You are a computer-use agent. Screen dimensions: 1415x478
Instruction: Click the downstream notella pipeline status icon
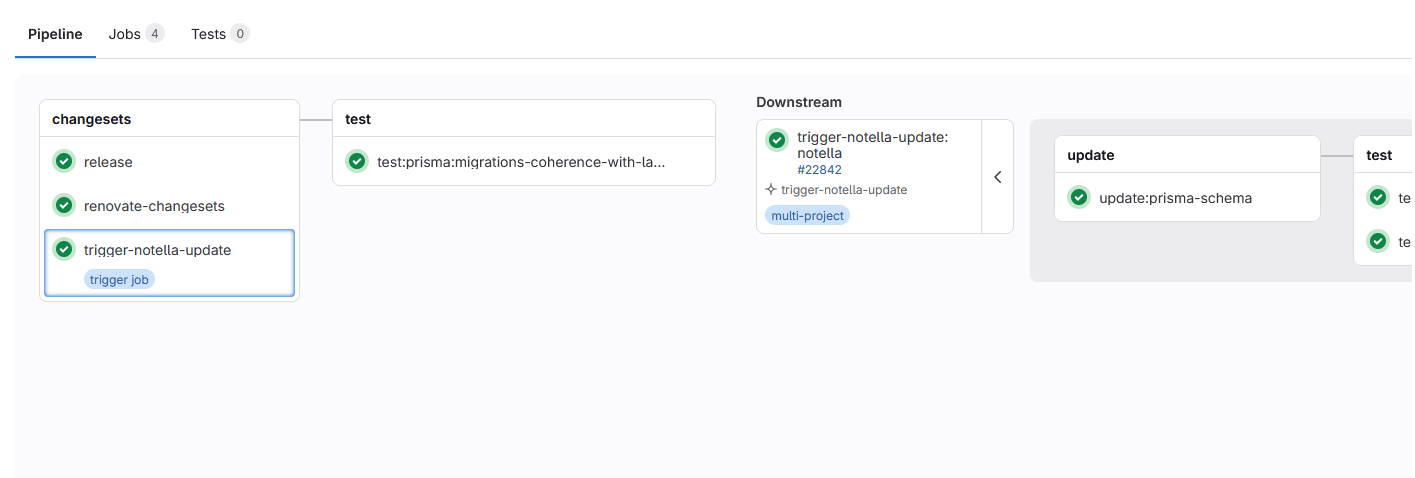[x=777, y=140]
